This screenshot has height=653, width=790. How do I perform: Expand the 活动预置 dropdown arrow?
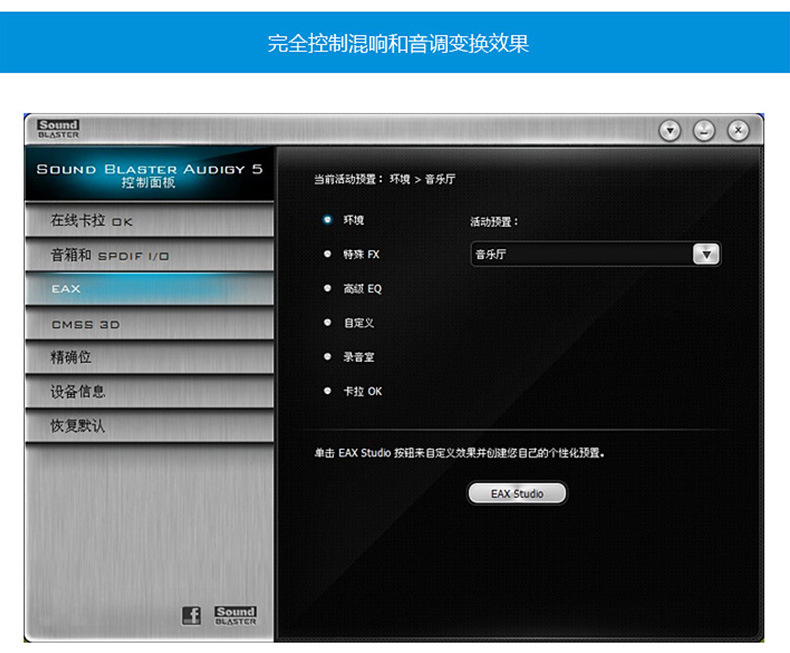click(x=706, y=254)
